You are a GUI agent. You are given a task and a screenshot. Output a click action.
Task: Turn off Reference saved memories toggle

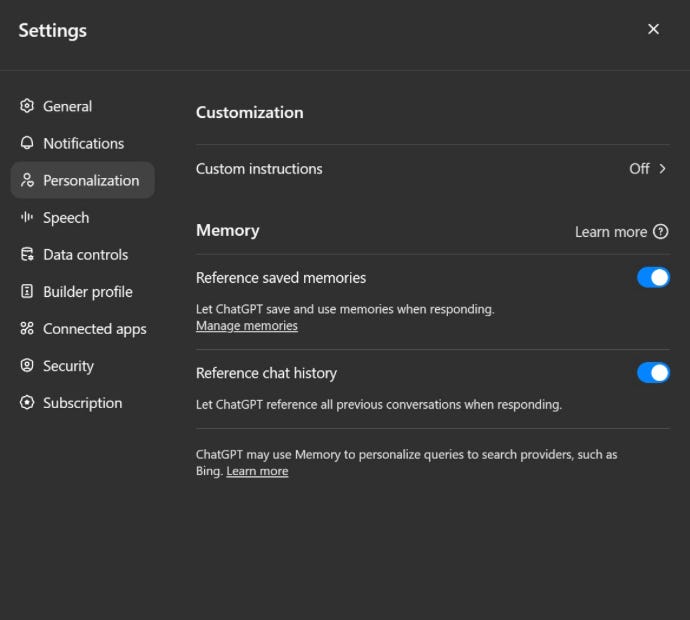tap(653, 278)
